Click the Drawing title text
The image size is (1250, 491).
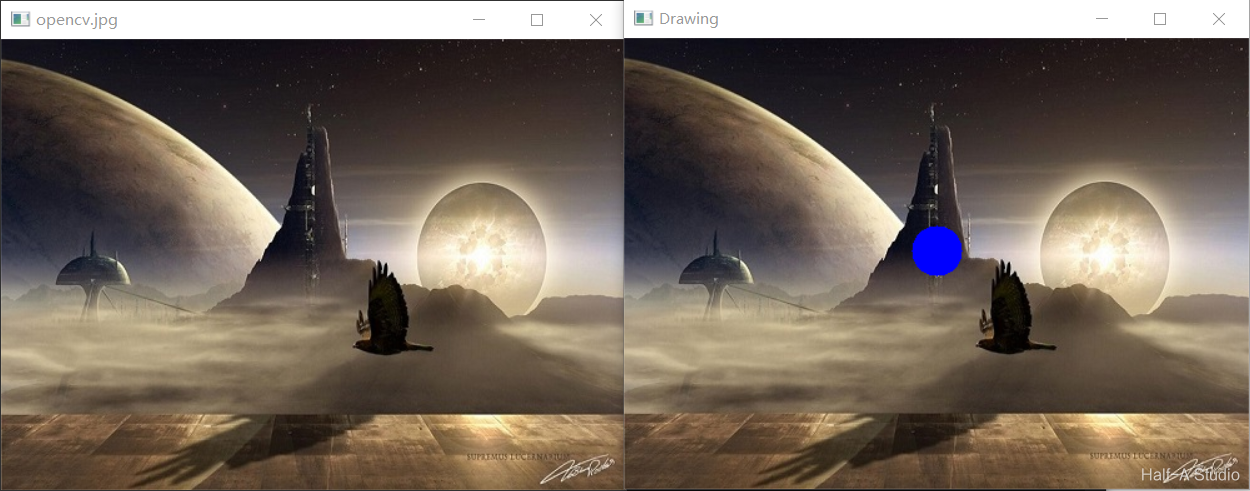(x=688, y=19)
